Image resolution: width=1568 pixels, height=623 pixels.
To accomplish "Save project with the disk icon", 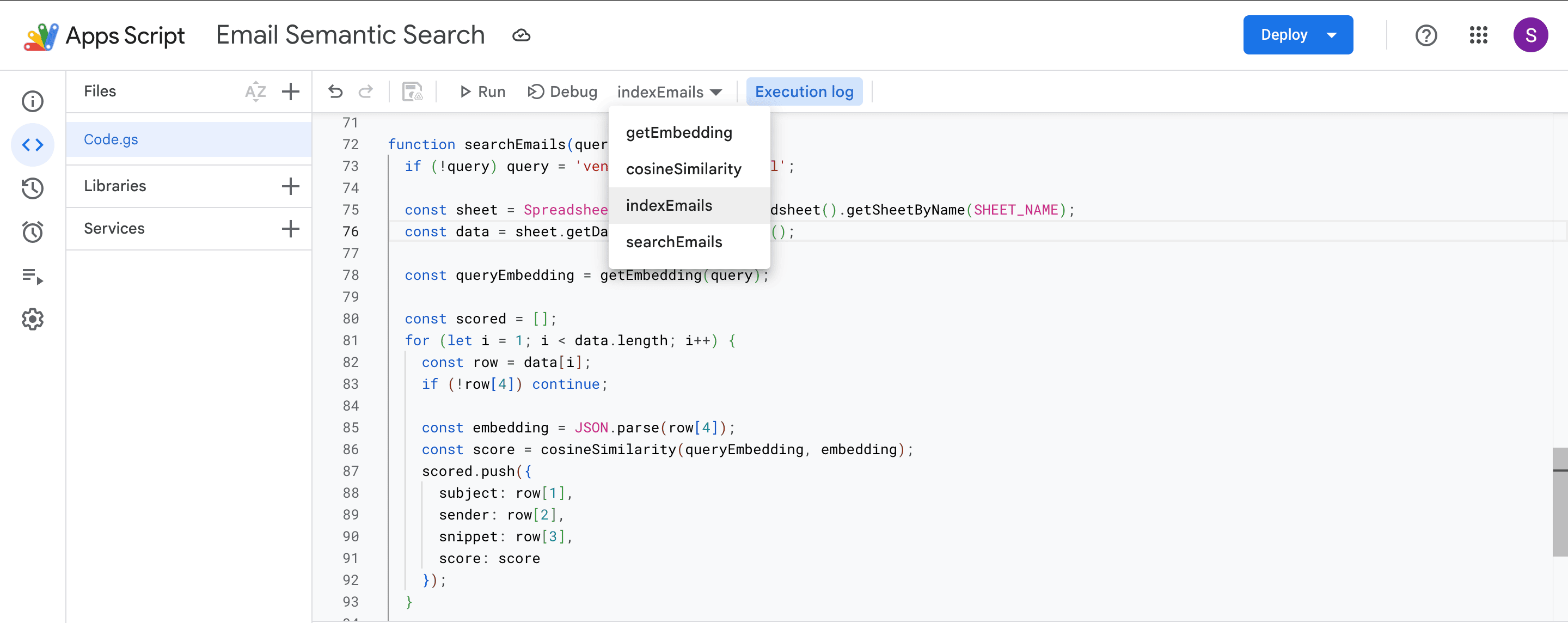I will (413, 91).
